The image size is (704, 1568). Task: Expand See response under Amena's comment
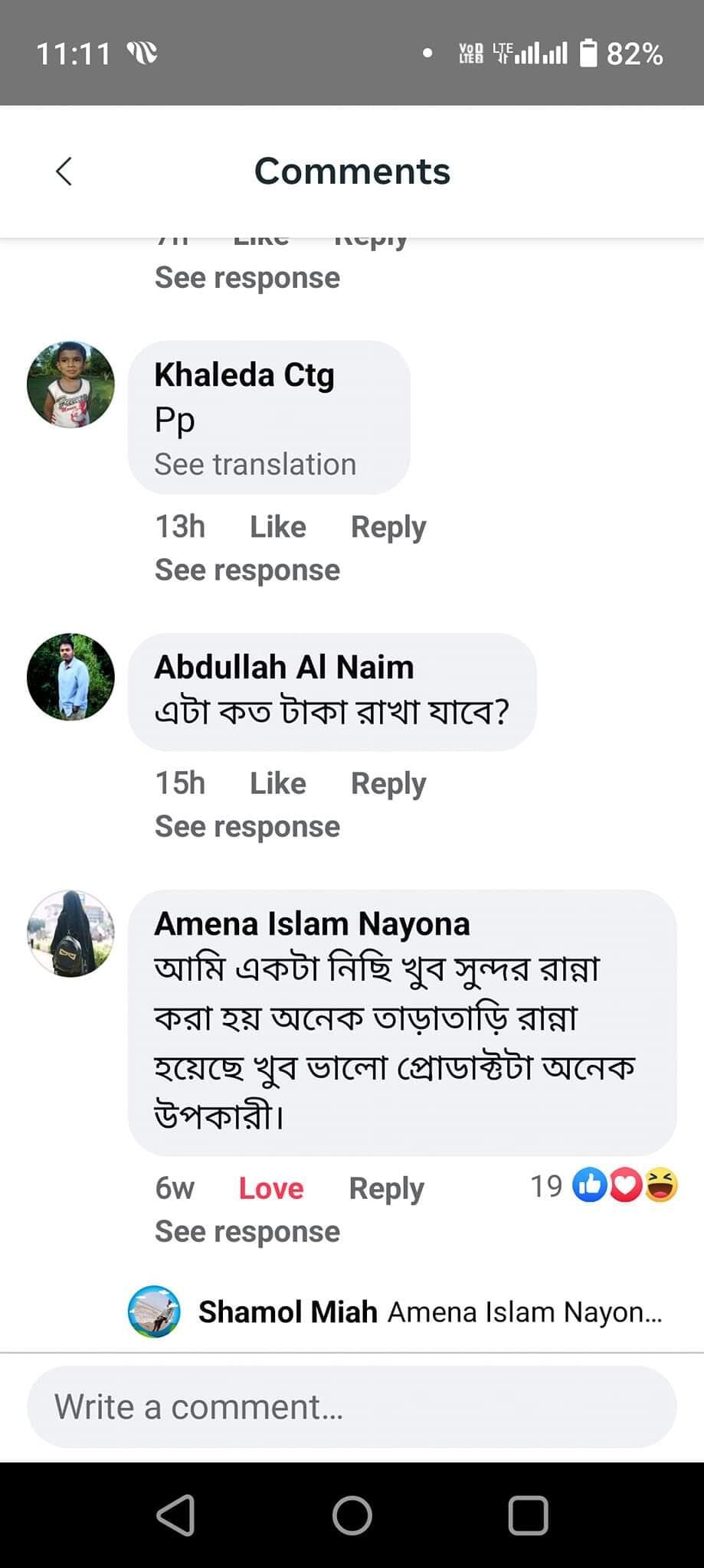point(247,1232)
